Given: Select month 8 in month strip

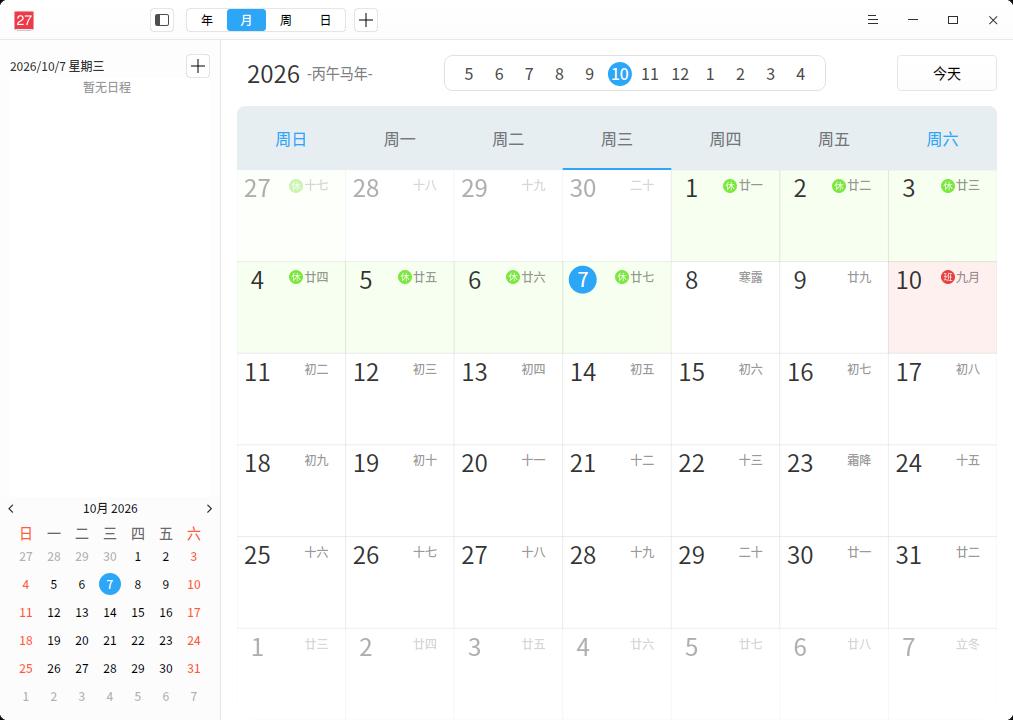Looking at the screenshot, I should 559,74.
